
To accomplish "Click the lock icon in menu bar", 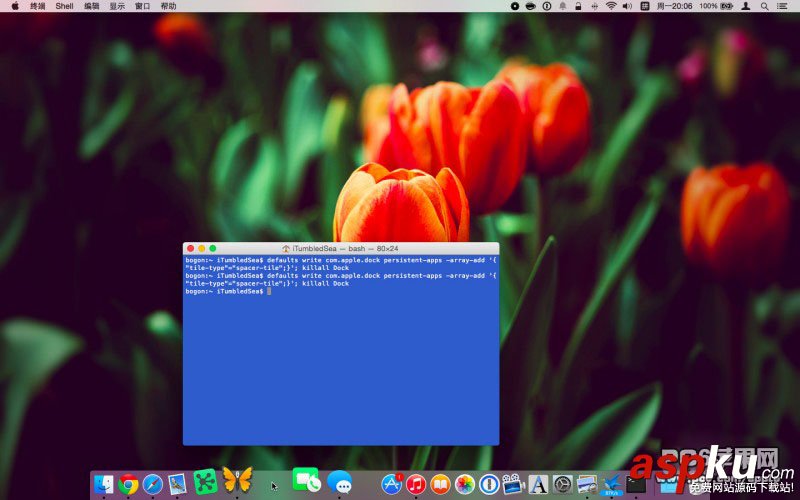I will point(578,6).
